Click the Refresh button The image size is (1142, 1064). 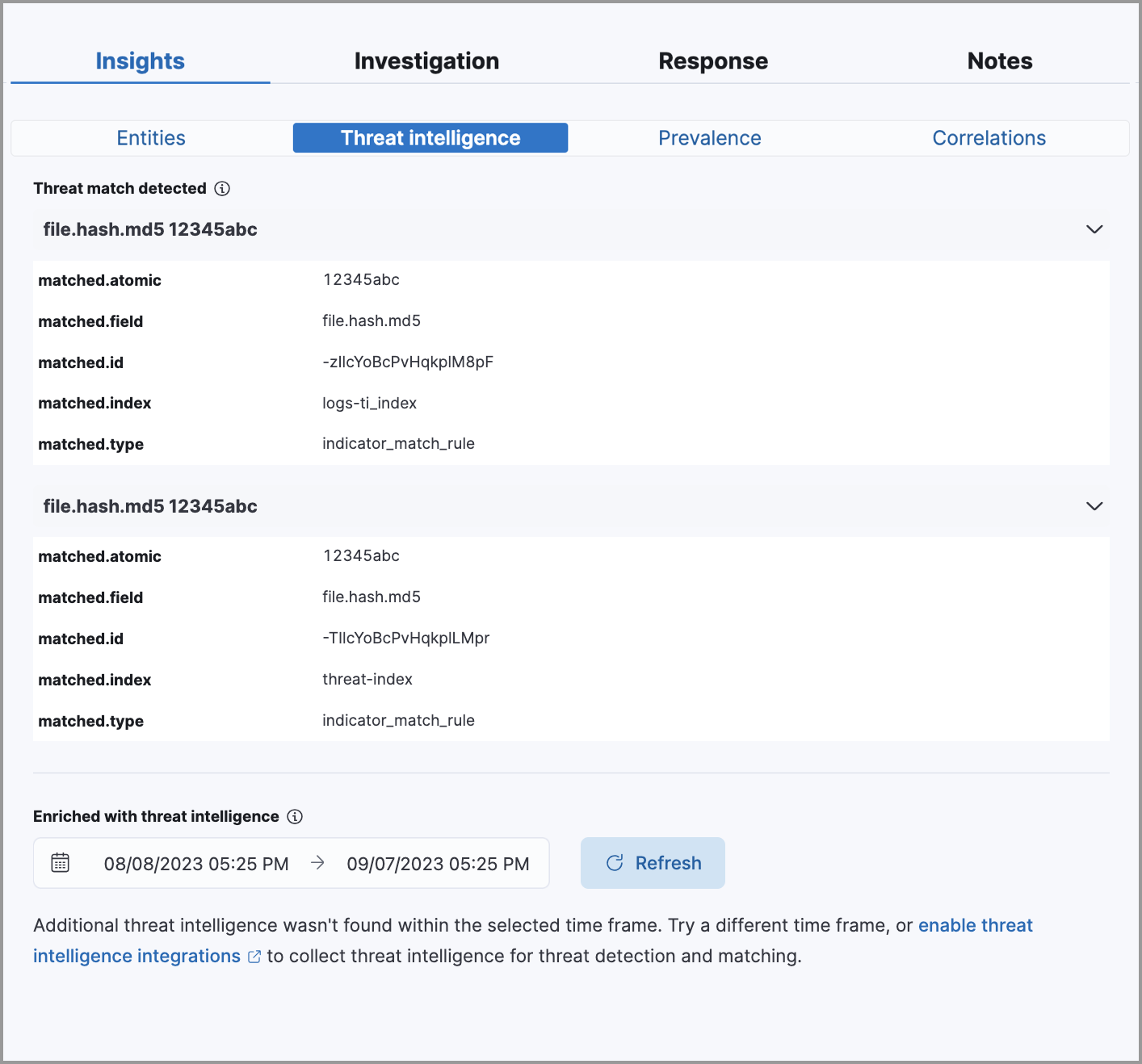pos(653,862)
